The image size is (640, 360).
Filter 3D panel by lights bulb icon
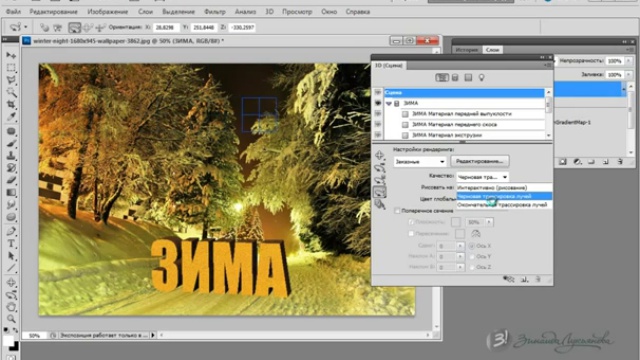pyautogui.click(x=482, y=78)
